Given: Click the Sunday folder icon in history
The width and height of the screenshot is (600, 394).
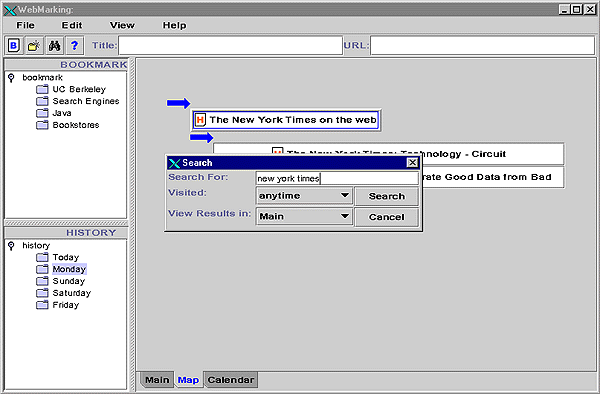Looking at the screenshot, I should click(42, 281).
